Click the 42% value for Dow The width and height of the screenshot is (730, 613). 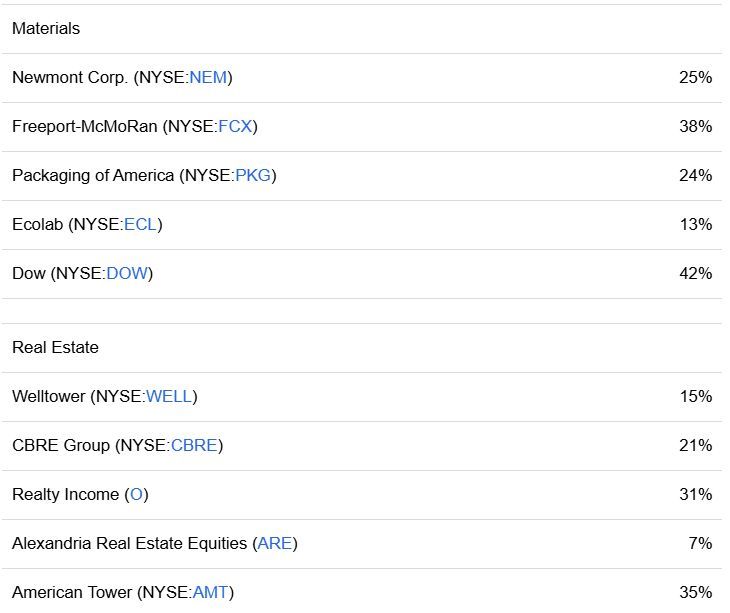(x=695, y=273)
